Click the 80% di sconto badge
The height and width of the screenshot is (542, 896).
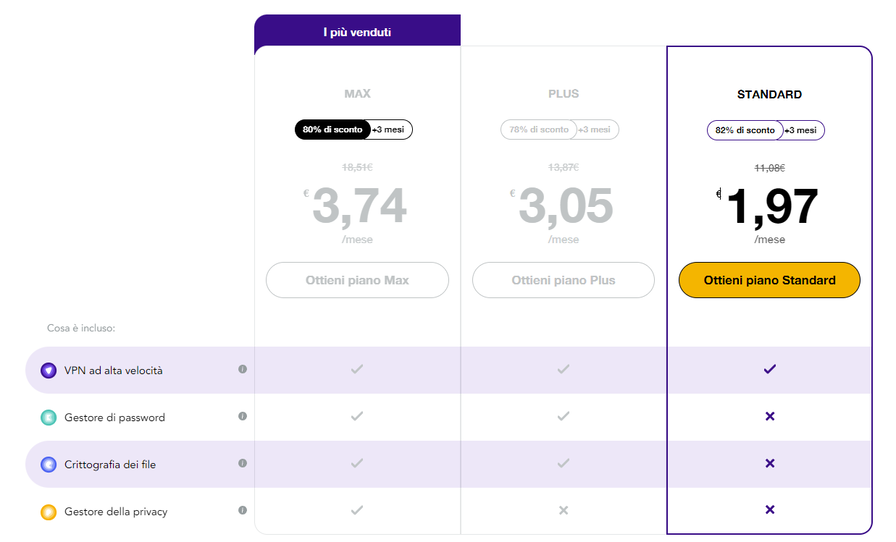pyautogui.click(x=333, y=130)
